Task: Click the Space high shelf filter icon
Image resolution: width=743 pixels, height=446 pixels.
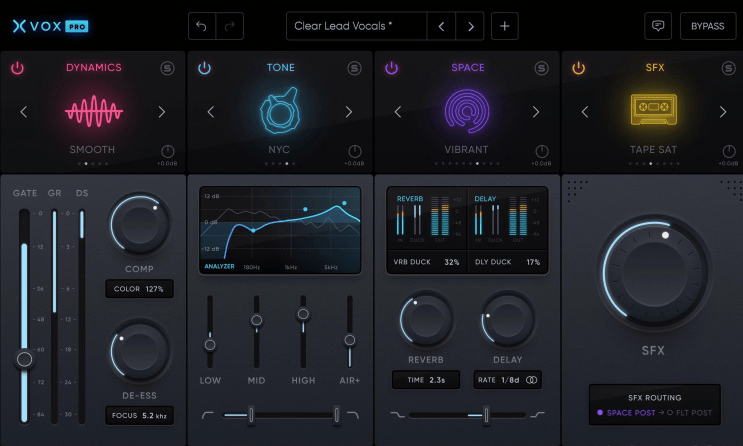Action: click(x=537, y=415)
